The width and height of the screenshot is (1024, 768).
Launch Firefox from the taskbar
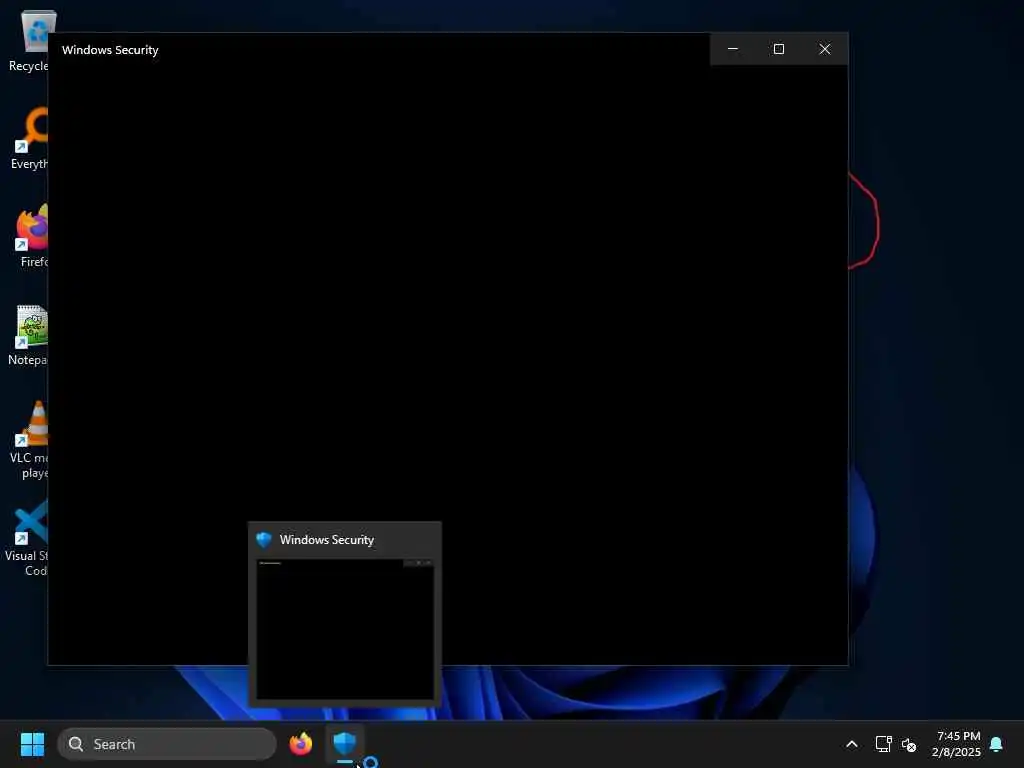tap(301, 744)
